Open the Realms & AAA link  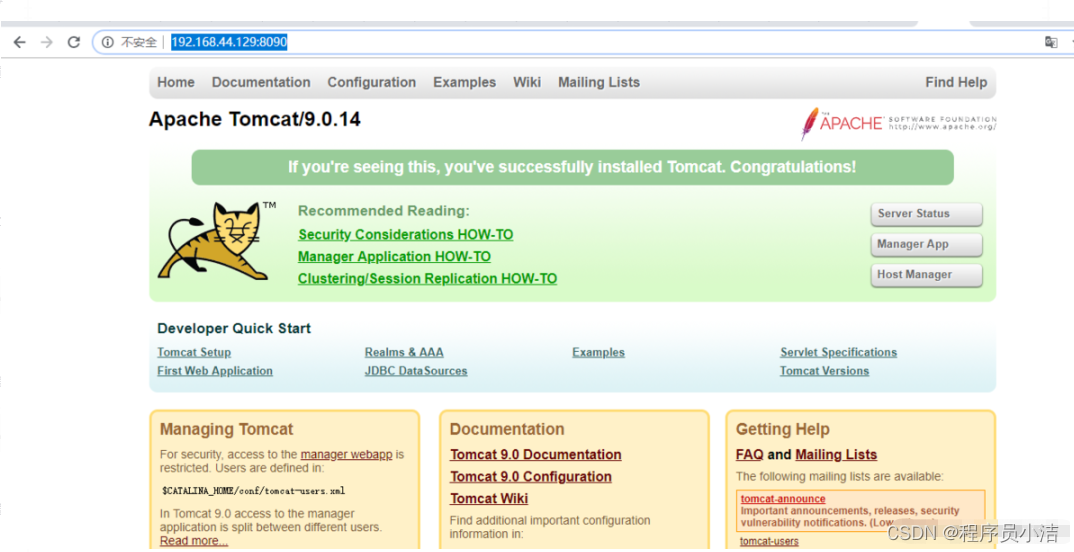pos(404,352)
